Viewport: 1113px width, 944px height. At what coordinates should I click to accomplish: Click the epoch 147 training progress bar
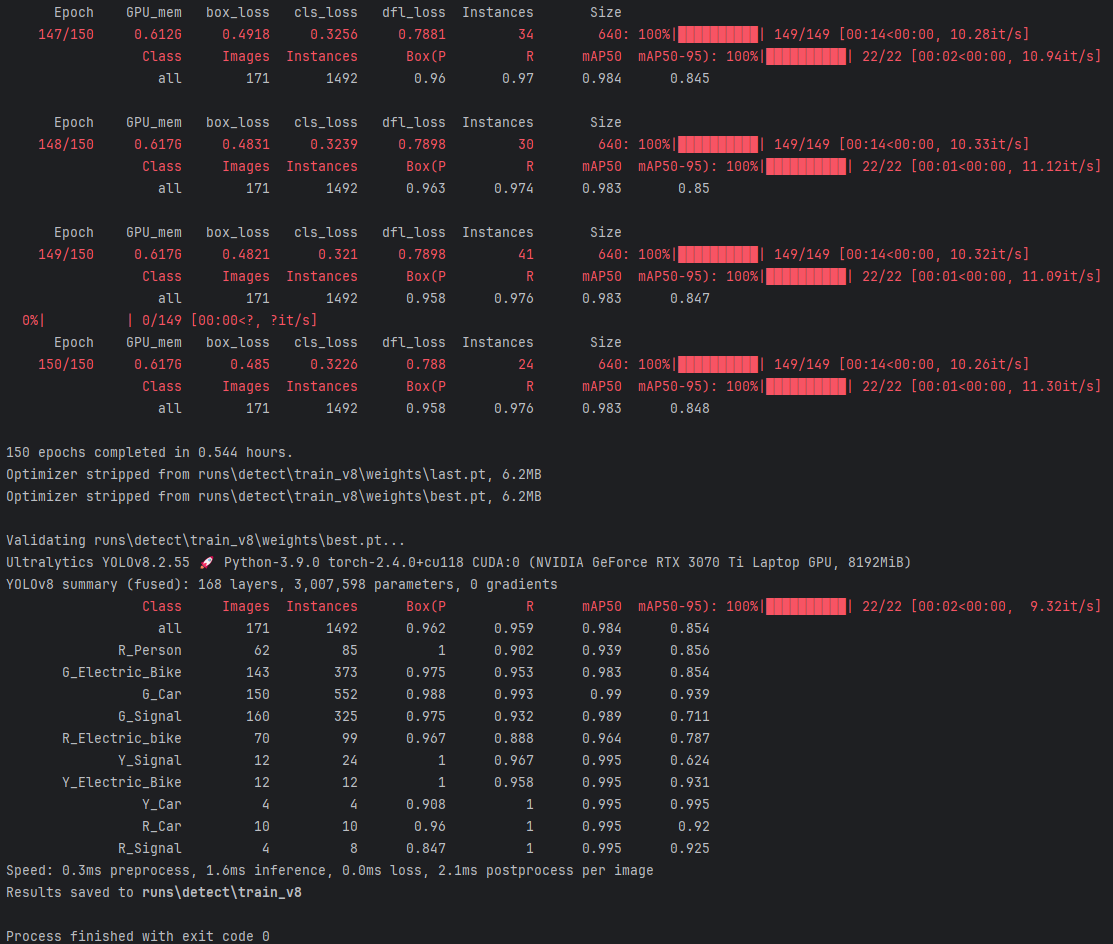tap(718, 34)
